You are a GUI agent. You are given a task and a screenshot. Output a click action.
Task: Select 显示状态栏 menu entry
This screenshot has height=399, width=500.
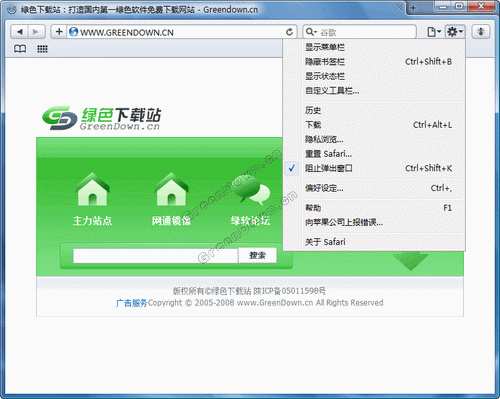coord(374,76)
